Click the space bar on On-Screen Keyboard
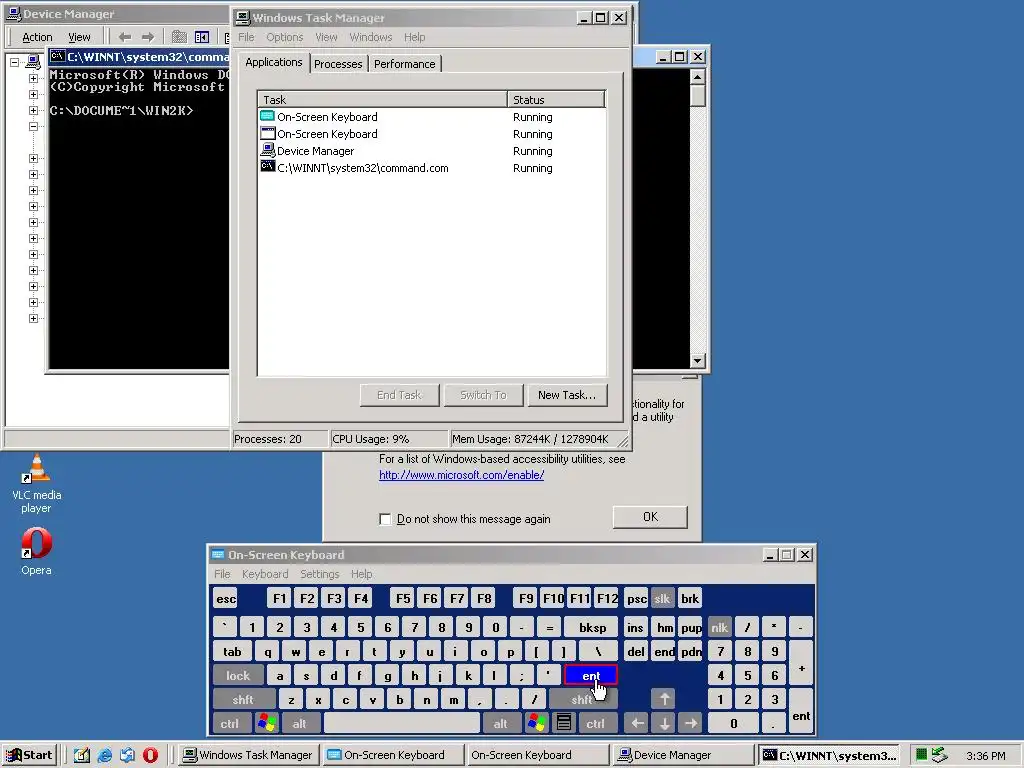This screenshot has width=1024, height=768. click(x=402, y=723)
